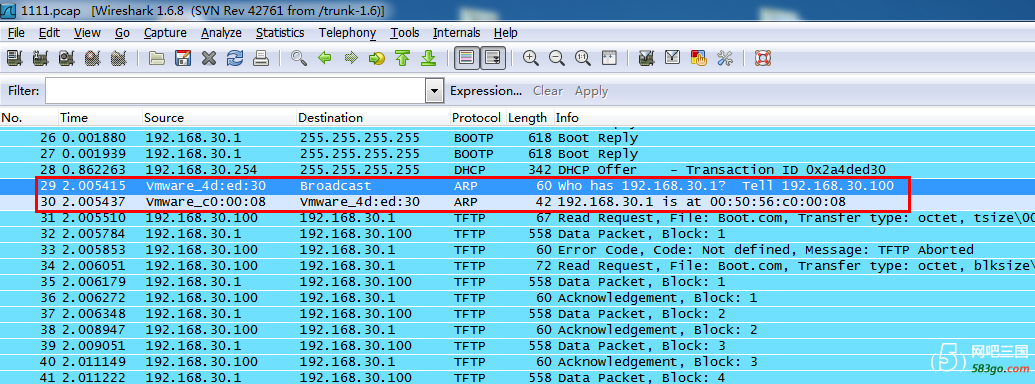
Task: Select packet 36 Acknowledgement Block 1 row
Action: [518, 298]
